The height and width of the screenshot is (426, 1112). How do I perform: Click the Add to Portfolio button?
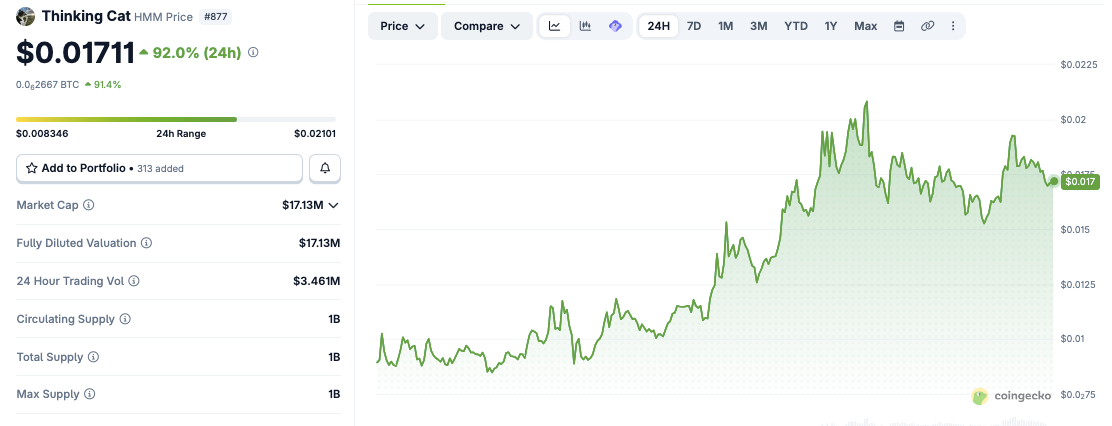click(160, 168)
